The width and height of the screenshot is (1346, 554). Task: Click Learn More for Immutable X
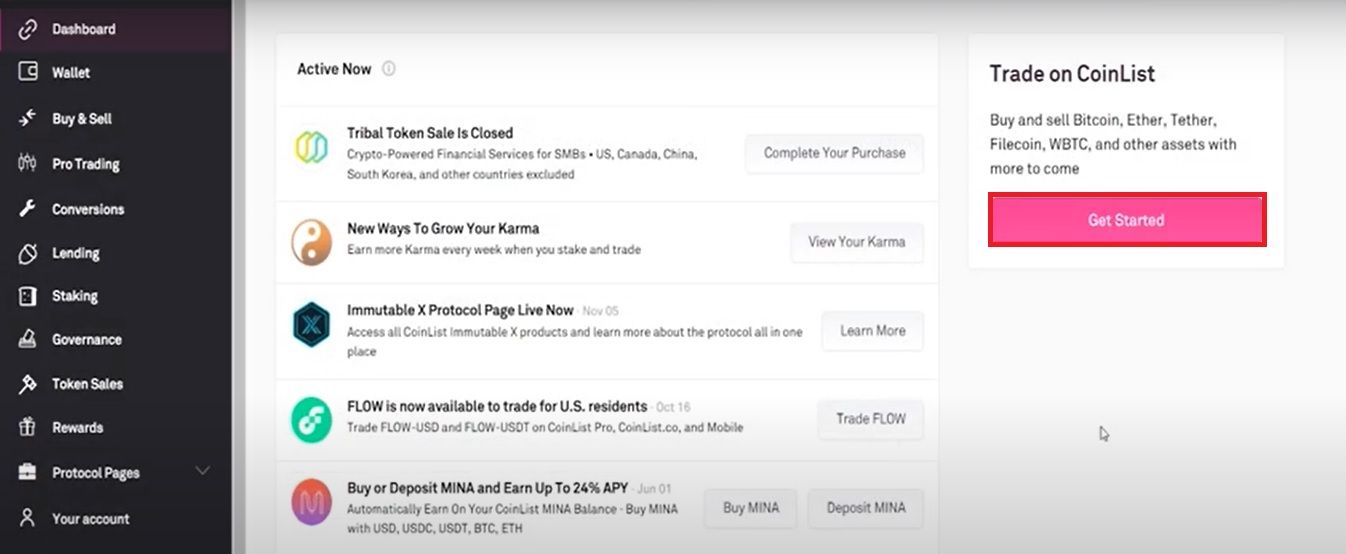point(872,331)
